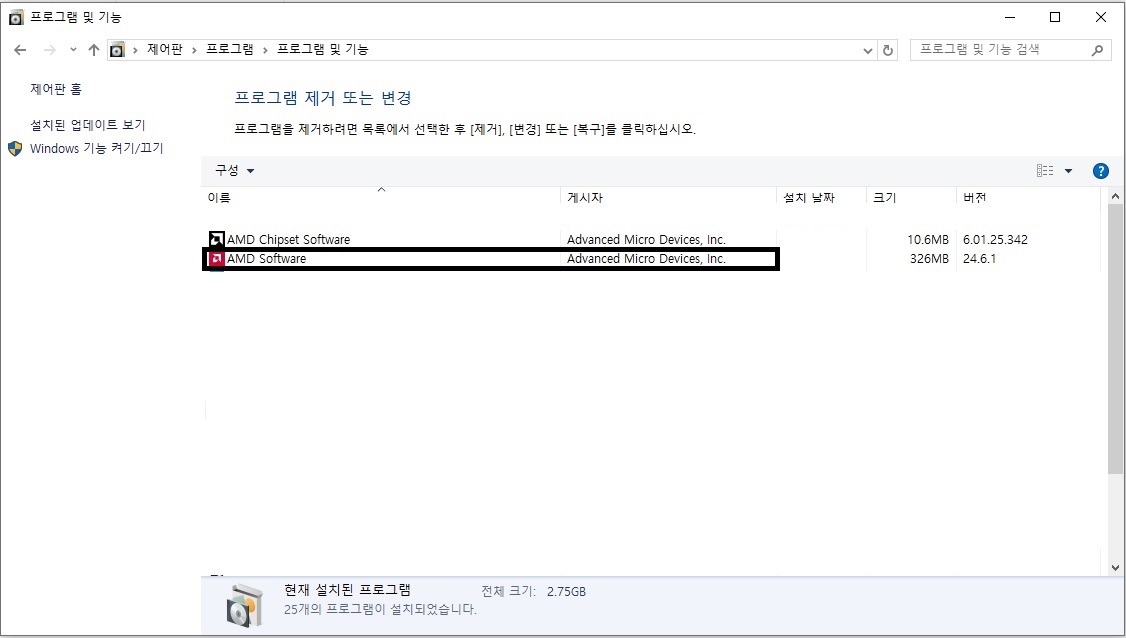Click the title bar 프로그램 및 기능 icon

click(16, 17)
